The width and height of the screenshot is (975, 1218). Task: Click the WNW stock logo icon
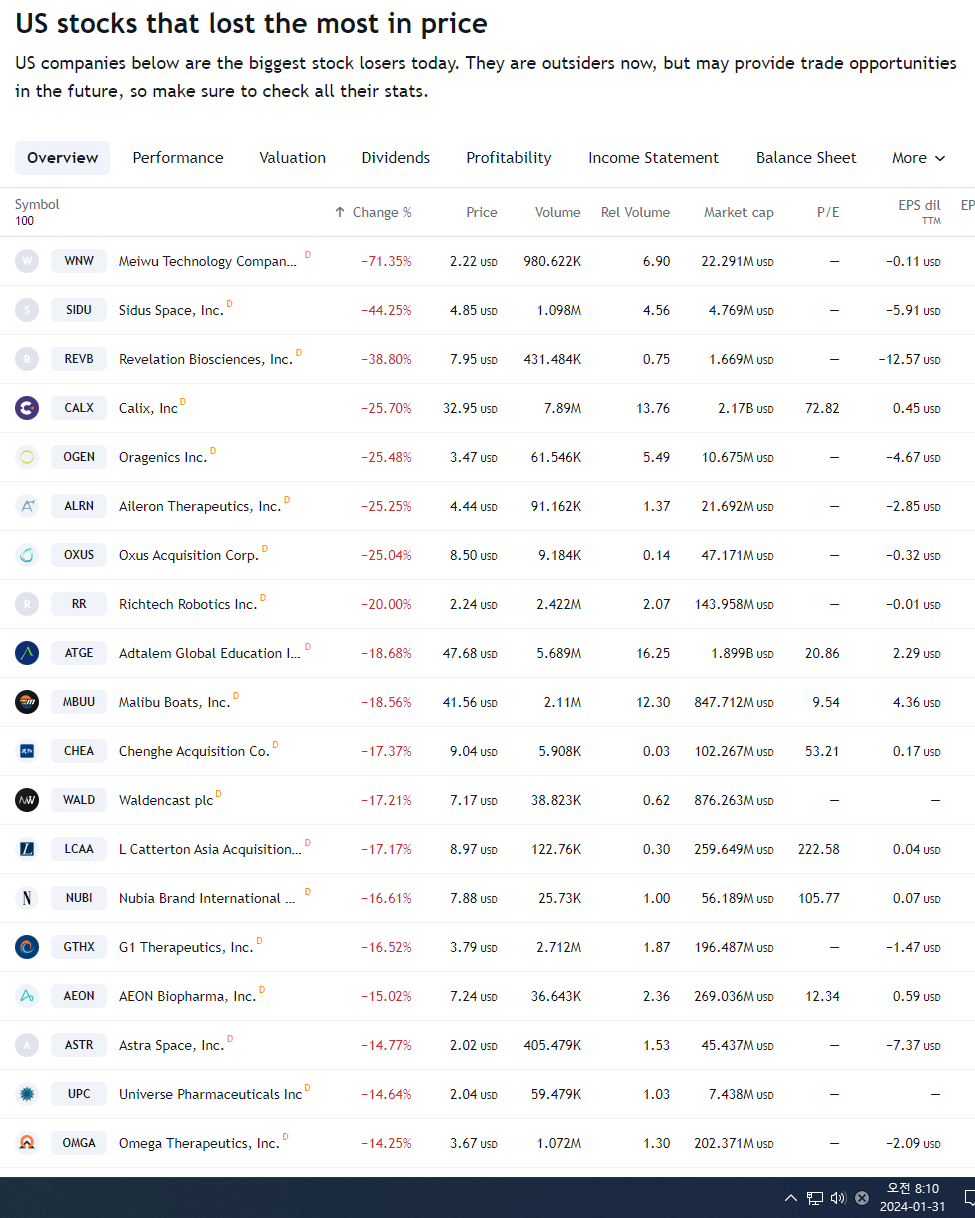27,261
